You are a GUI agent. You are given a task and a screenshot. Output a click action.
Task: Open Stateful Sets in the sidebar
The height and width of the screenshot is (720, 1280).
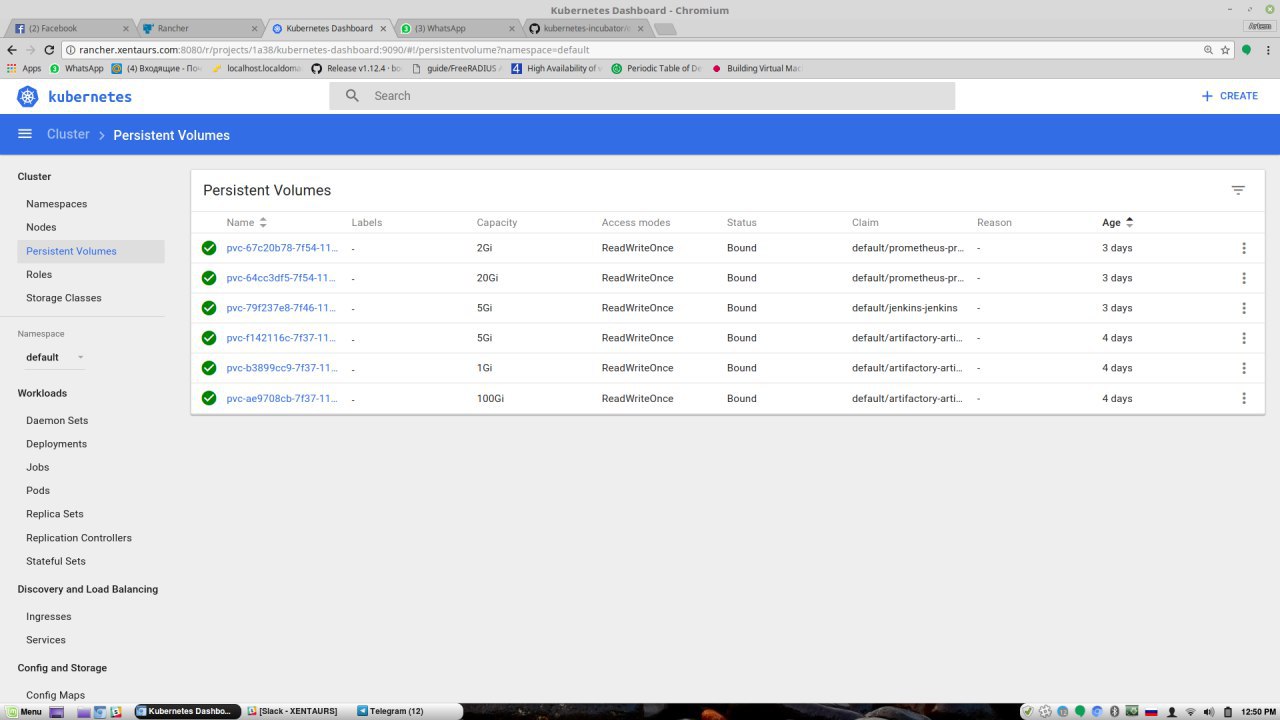click(x=56, y=561)
